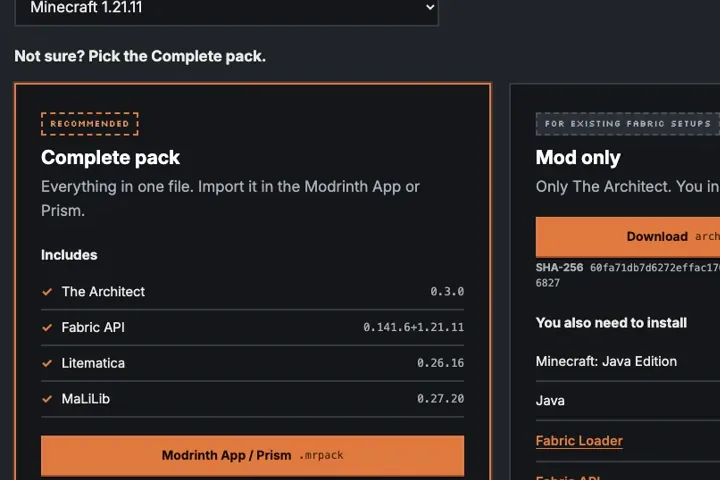Click the FOR EXISTING FABRIC SETUPS badge
The image size is (720, 480).
628,124
